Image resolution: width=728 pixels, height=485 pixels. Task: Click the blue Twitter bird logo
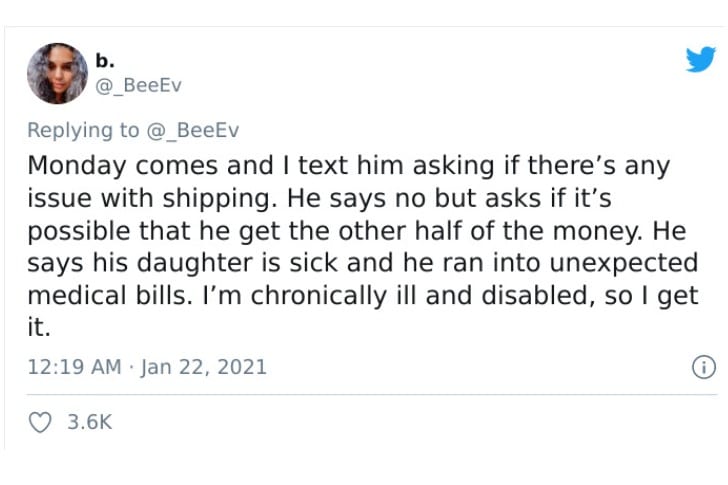[x=701, y=59]
